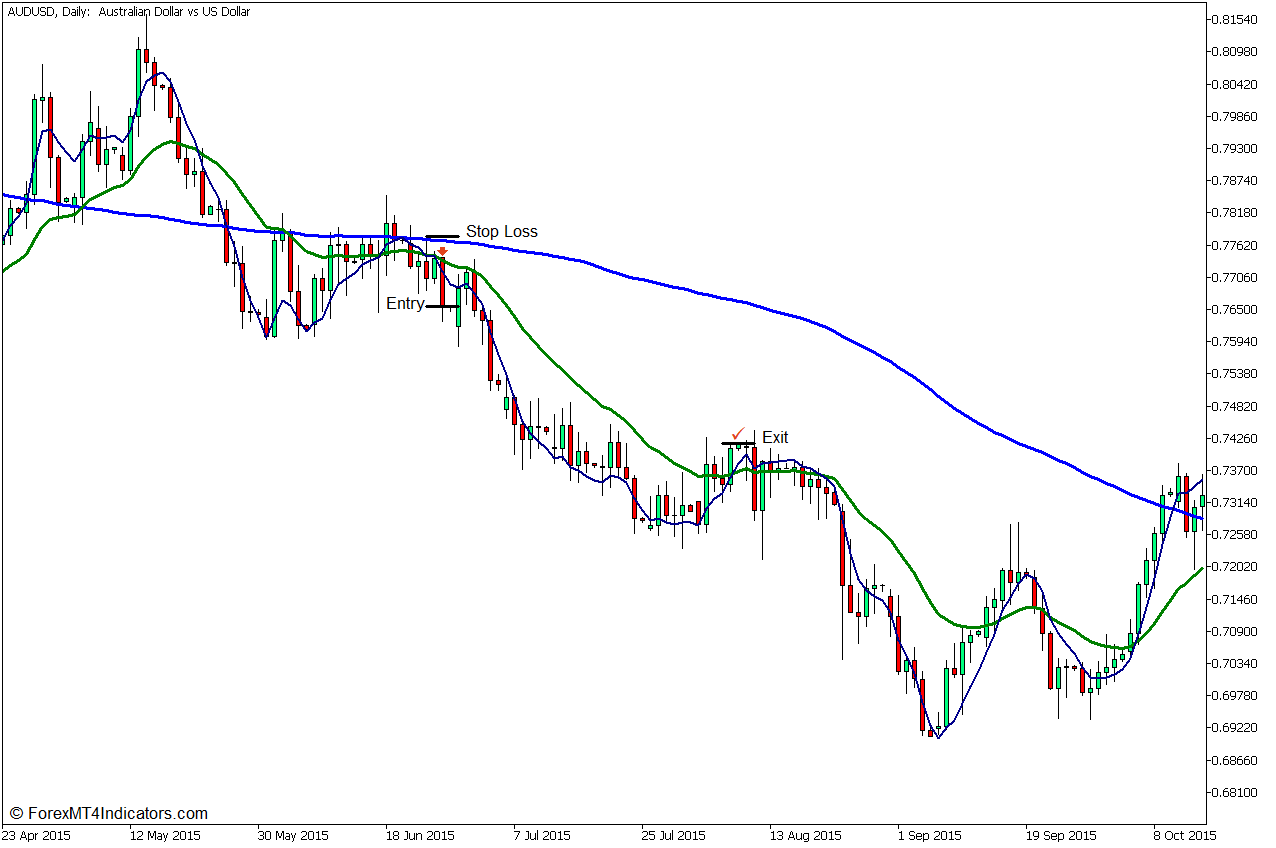Click the 0.77620 price axis label

(x=1234, y=245)
